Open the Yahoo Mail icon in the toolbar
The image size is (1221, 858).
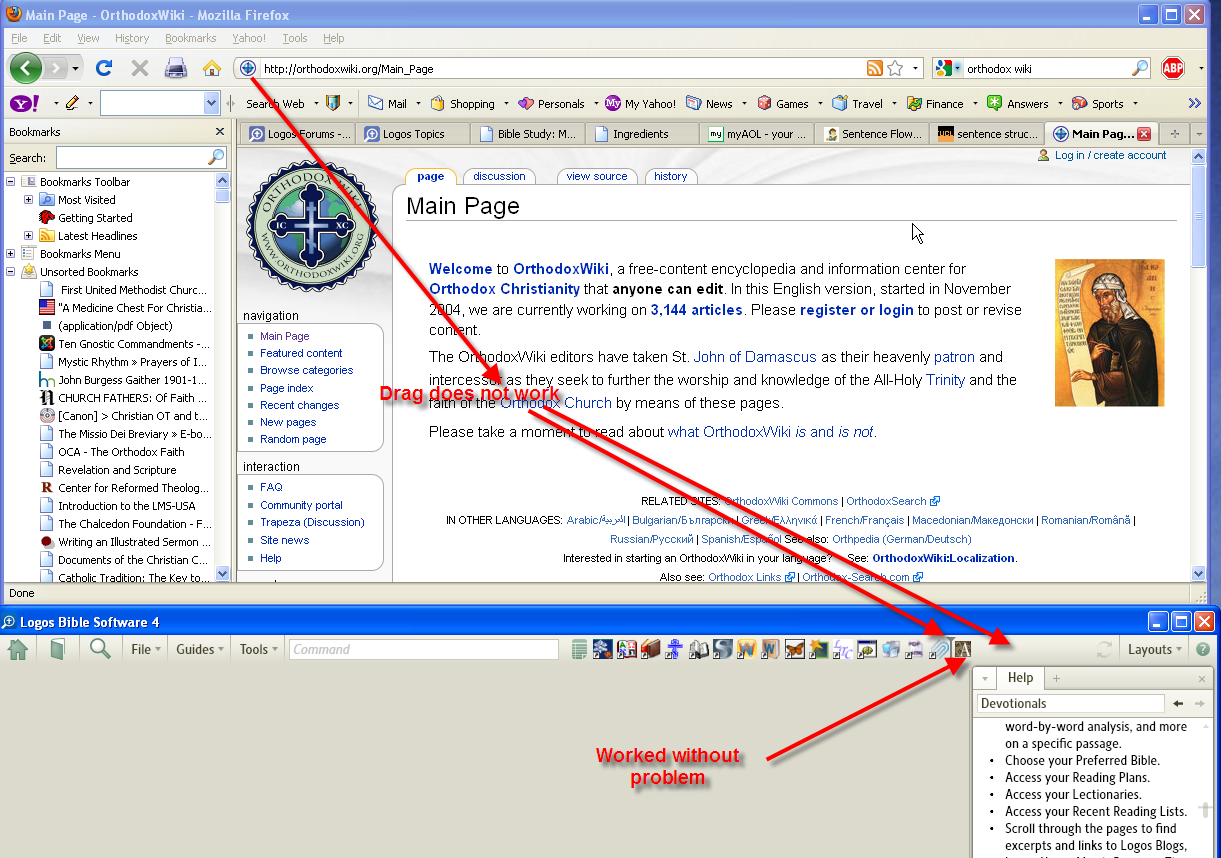[376, 103]
